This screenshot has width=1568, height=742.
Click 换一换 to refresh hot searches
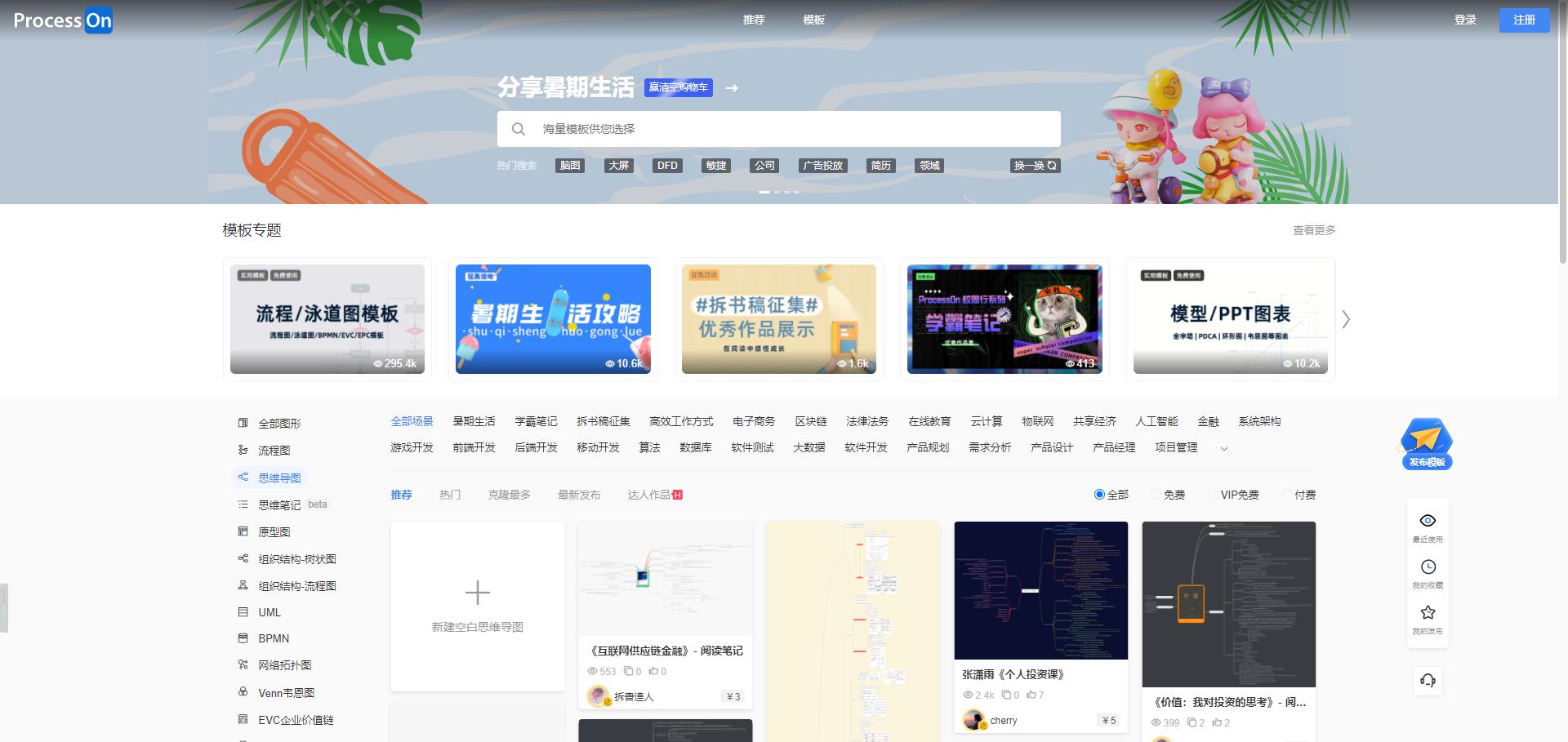pos(1035,165)
